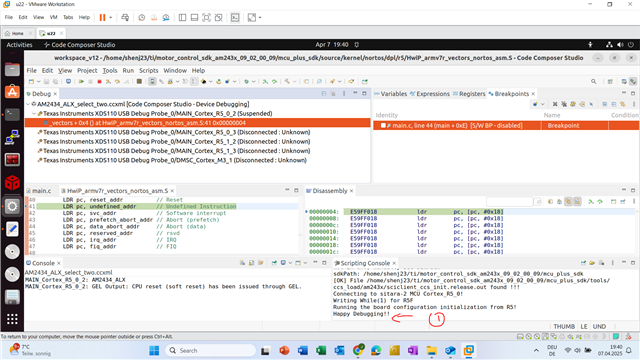Click the Suspend button in CCS toolbar
Image resolution: width=640 pixels, height=360 pixels.
90,81
